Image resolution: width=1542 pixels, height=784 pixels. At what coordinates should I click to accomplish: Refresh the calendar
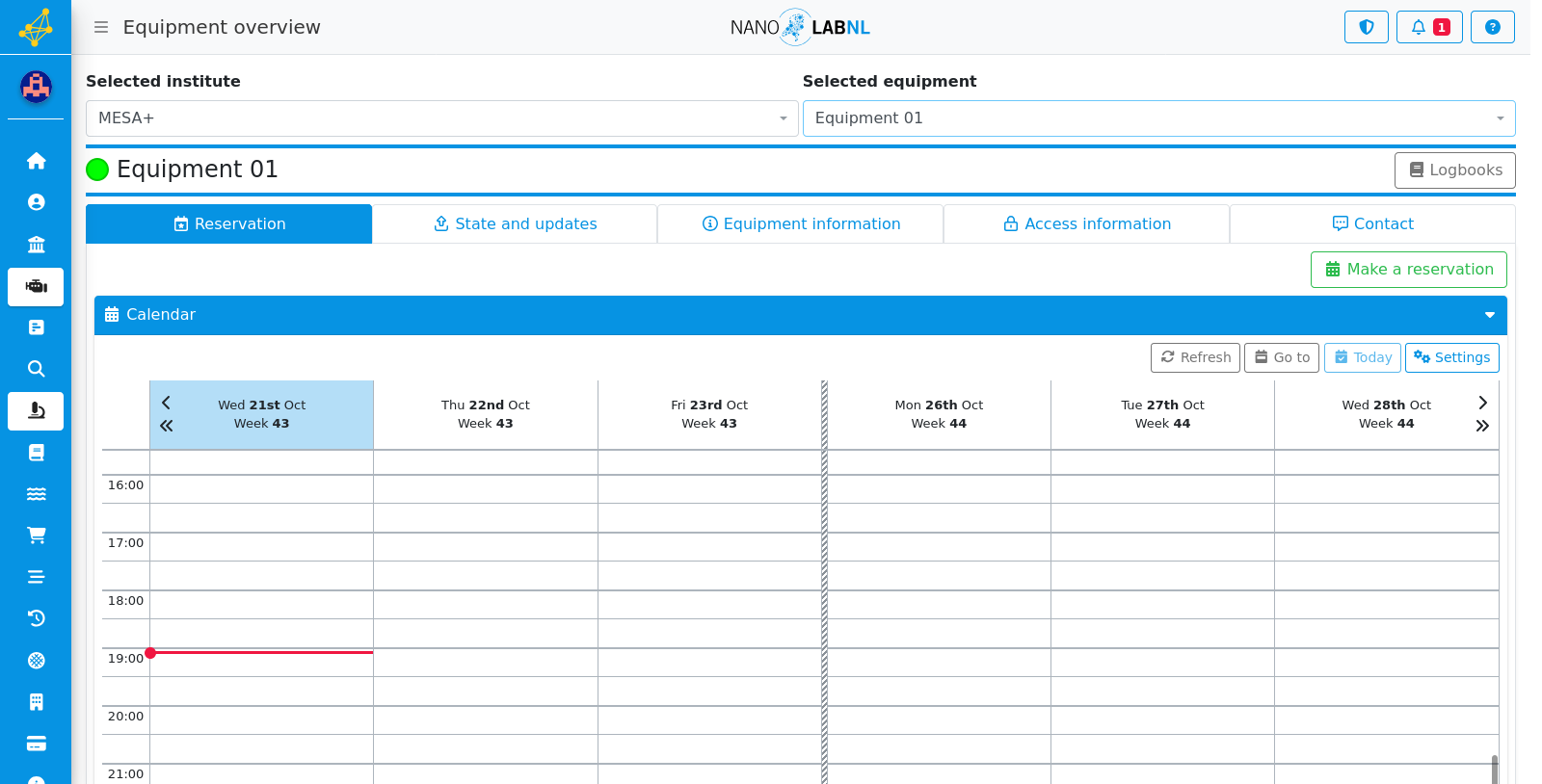point(1195,357)
